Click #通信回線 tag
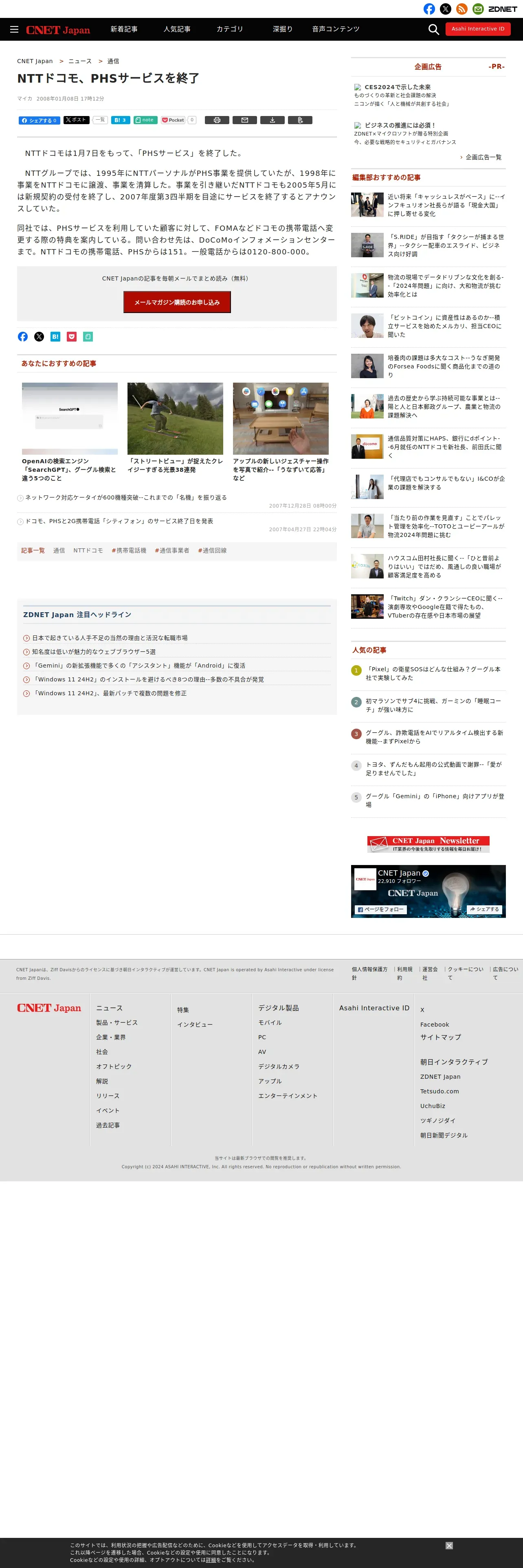Screen dimensions: 523x1568 213,551
